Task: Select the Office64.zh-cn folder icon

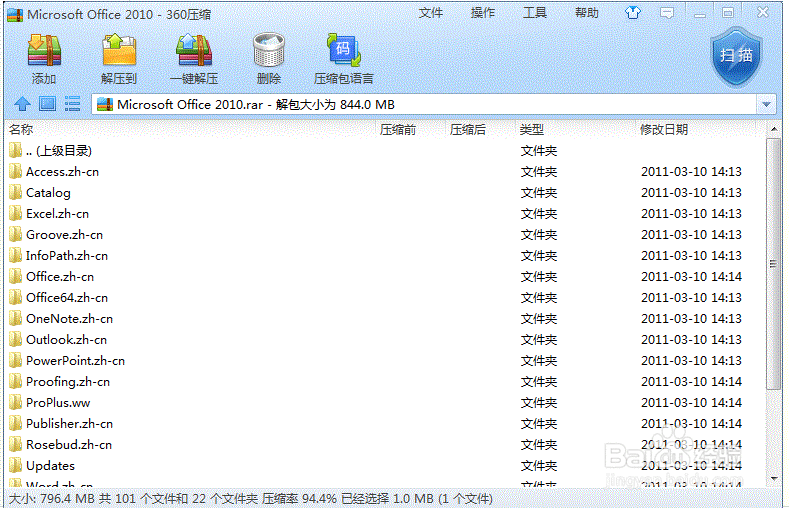Action: click(x=16, y=298)
